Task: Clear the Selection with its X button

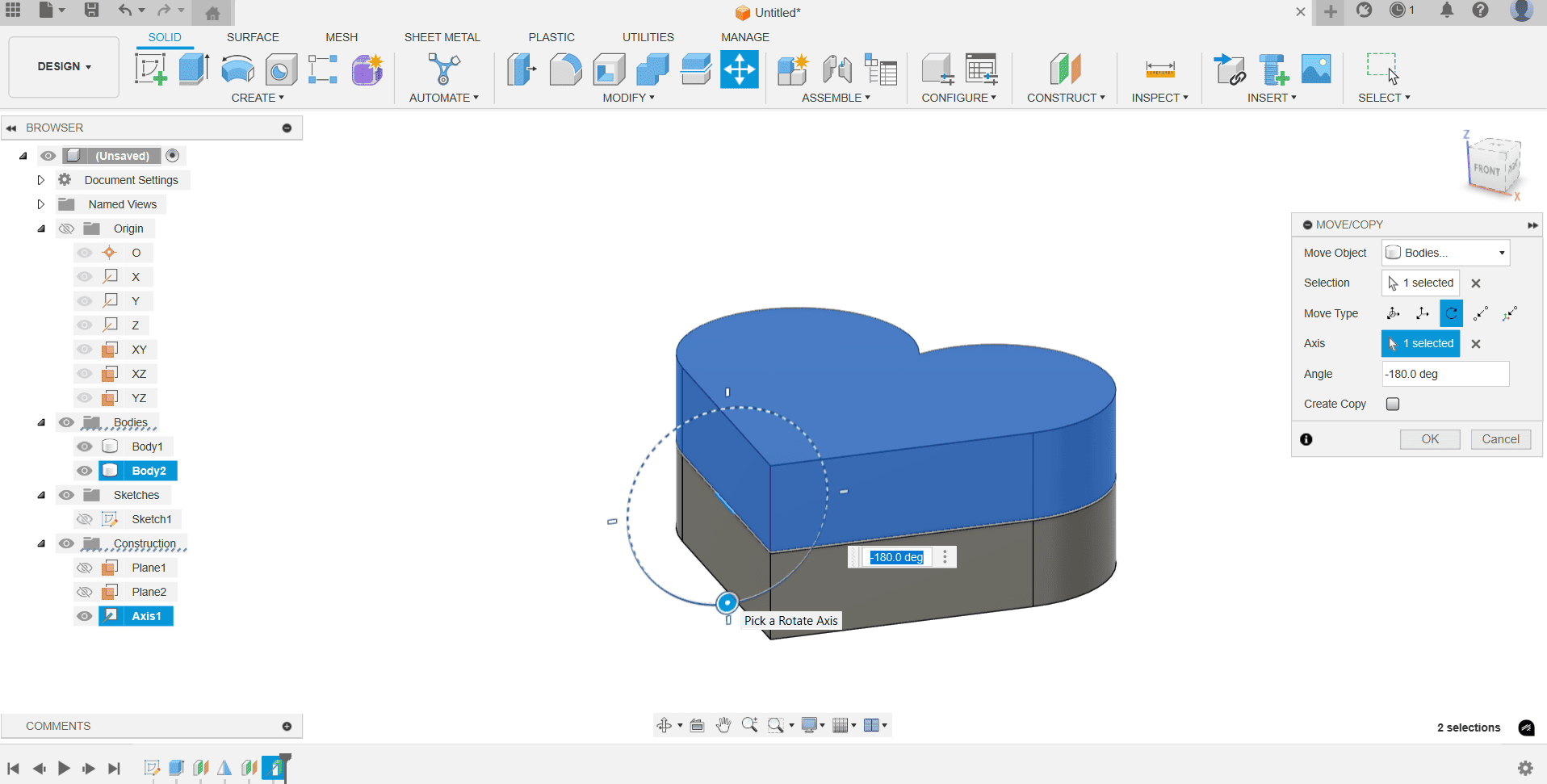Action: [1476, 283]
